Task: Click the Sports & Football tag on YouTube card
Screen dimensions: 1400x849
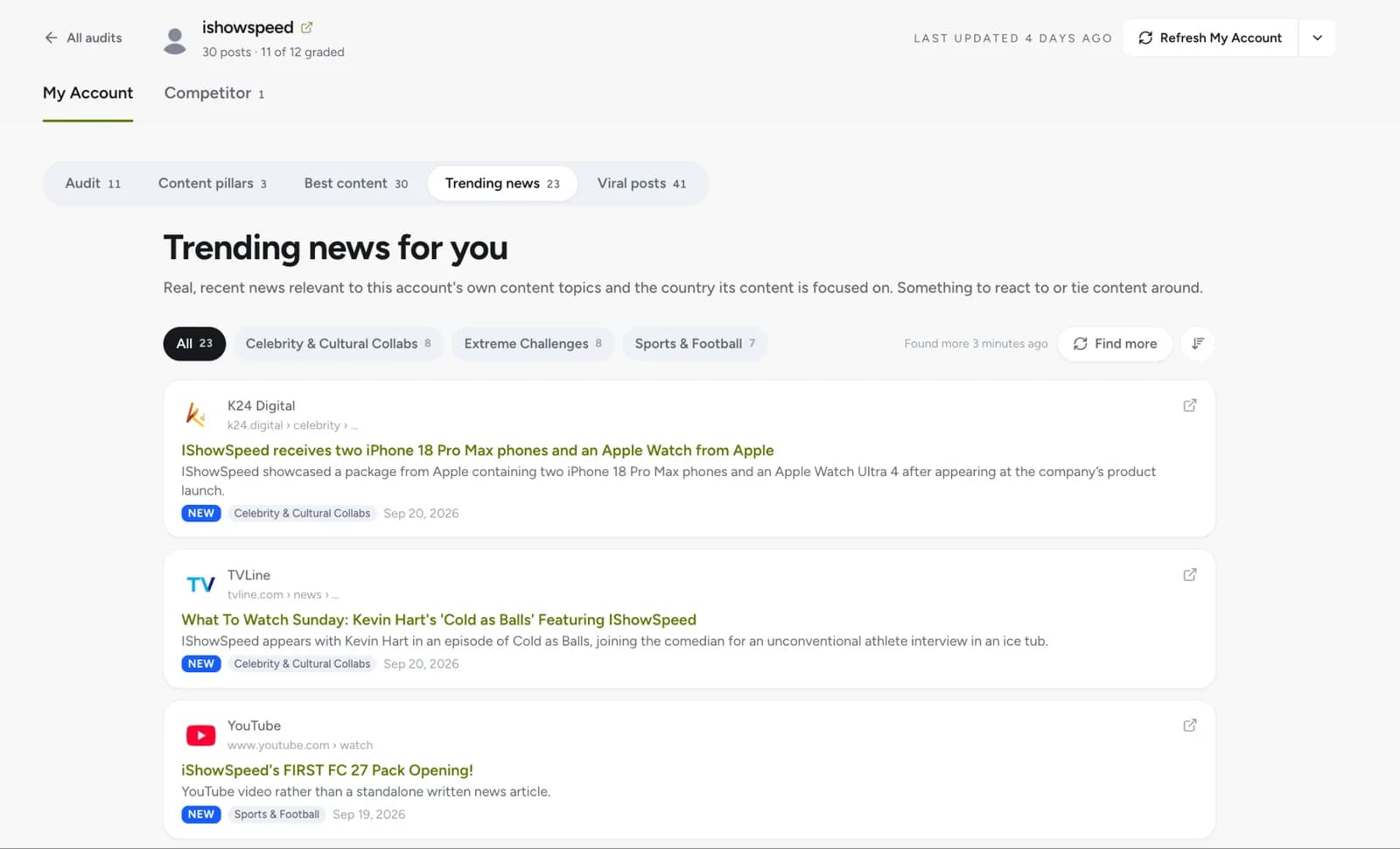Action: tap(276, 814)
